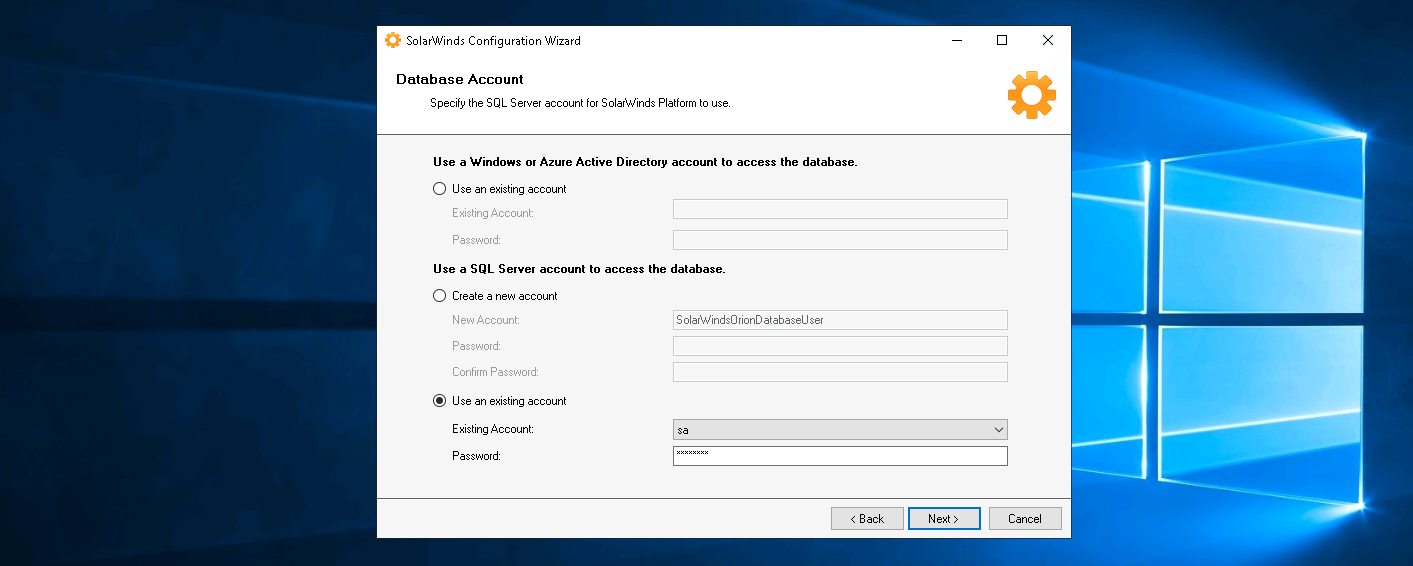Screen dimensions: 1413x566
Task: Click the SolarWinds gear icon in title bar
Action: tap(393, 41)
